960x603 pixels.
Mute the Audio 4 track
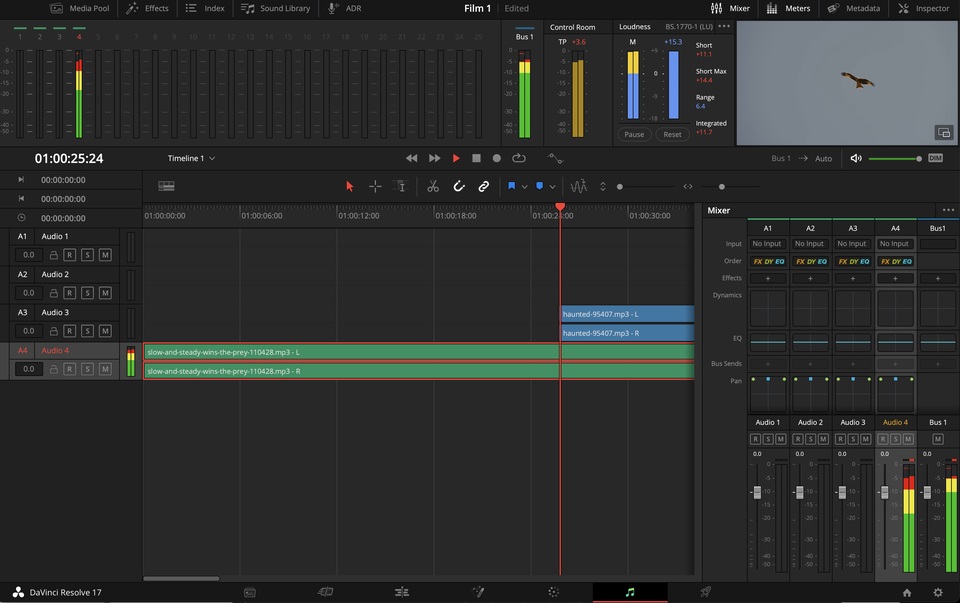(105, 368)
